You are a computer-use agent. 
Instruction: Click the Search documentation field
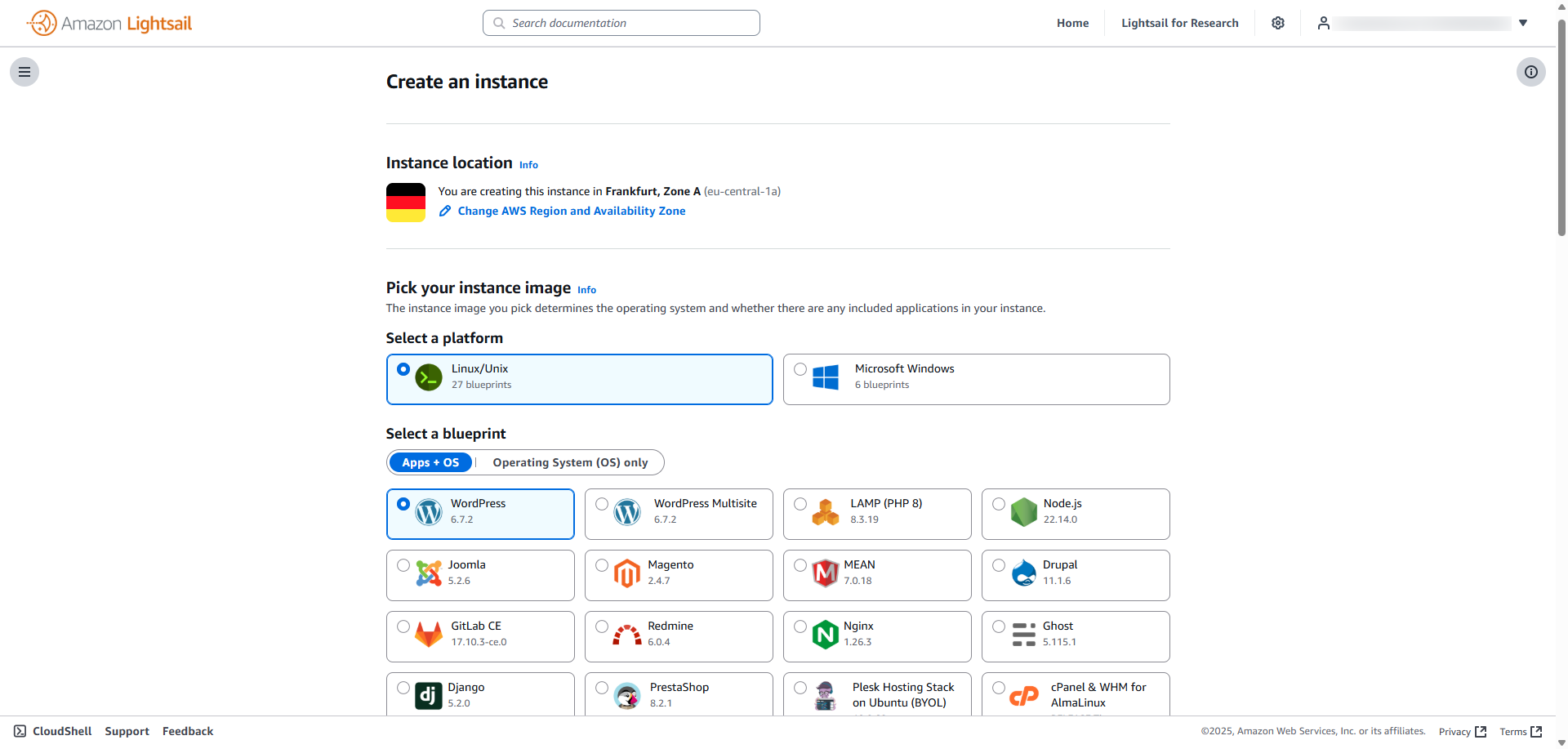(x=621, y=23)
